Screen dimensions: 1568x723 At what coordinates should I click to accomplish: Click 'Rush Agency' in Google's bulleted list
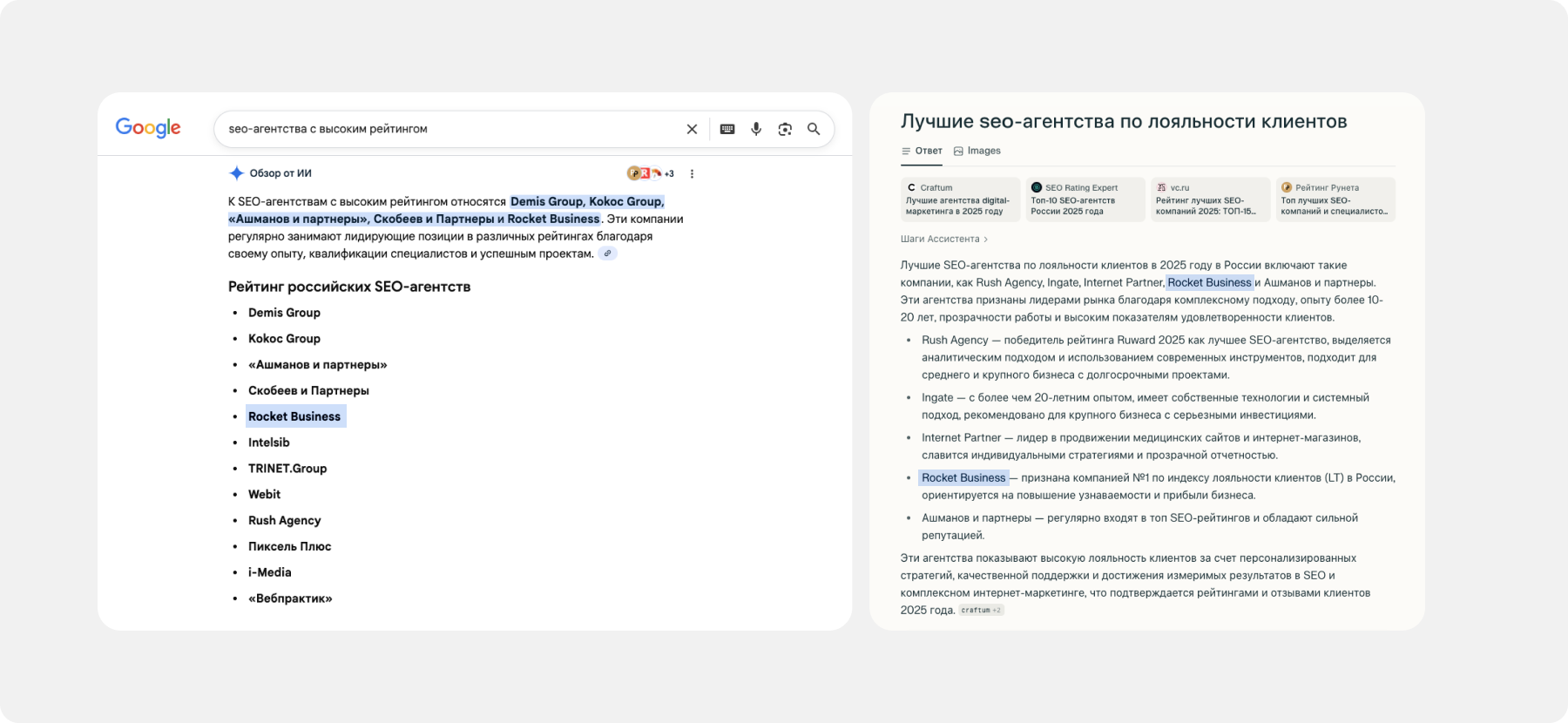(285, 521)
